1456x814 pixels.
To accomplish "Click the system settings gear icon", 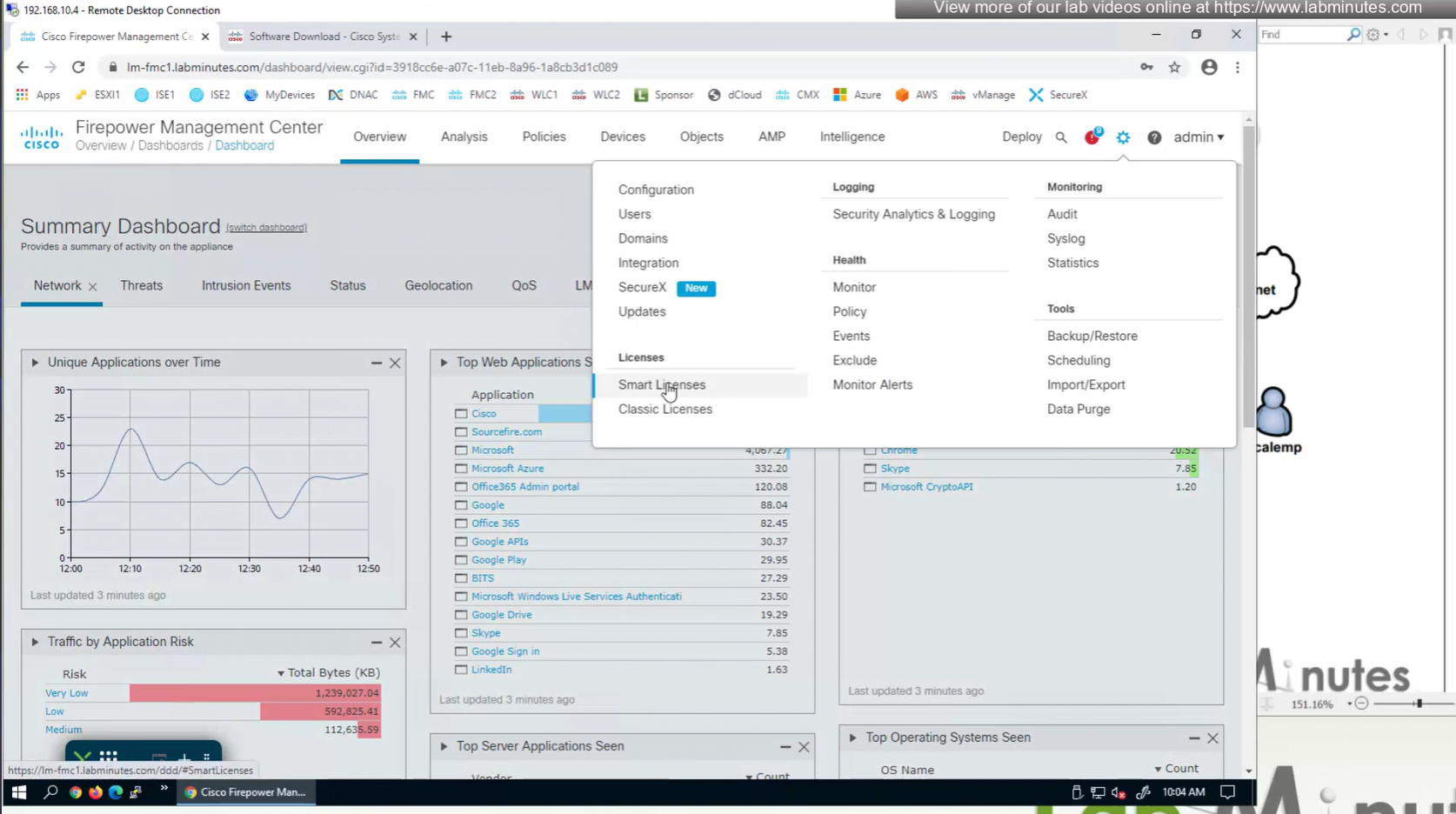I will [x=1123, y=137].
